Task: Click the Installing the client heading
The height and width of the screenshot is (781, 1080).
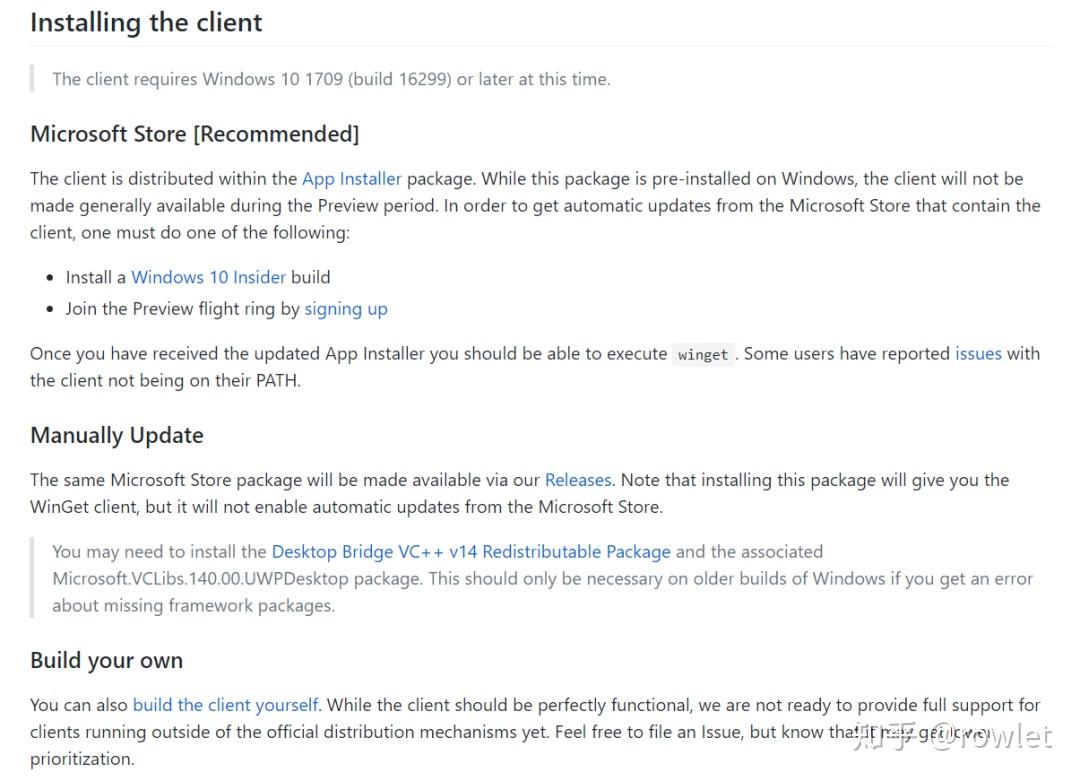Action: pyautogui.click(x=146, y=23)
